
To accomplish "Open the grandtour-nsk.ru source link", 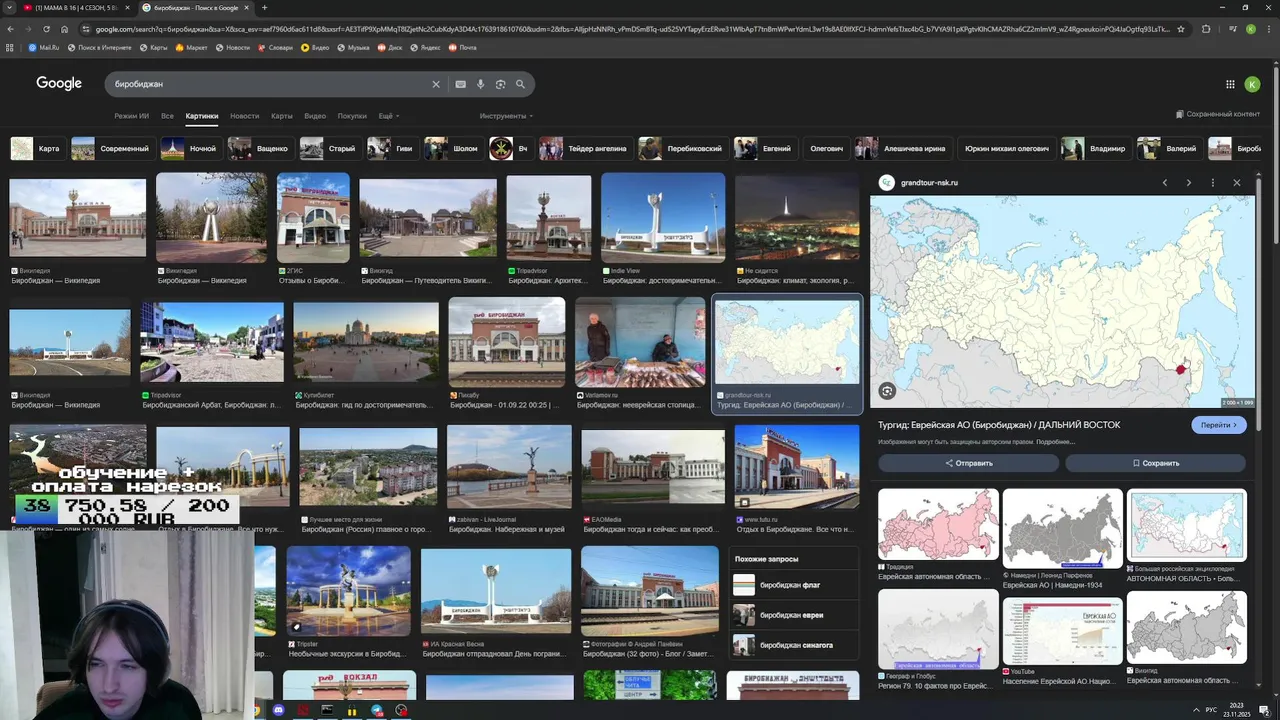I will (929, 183).
